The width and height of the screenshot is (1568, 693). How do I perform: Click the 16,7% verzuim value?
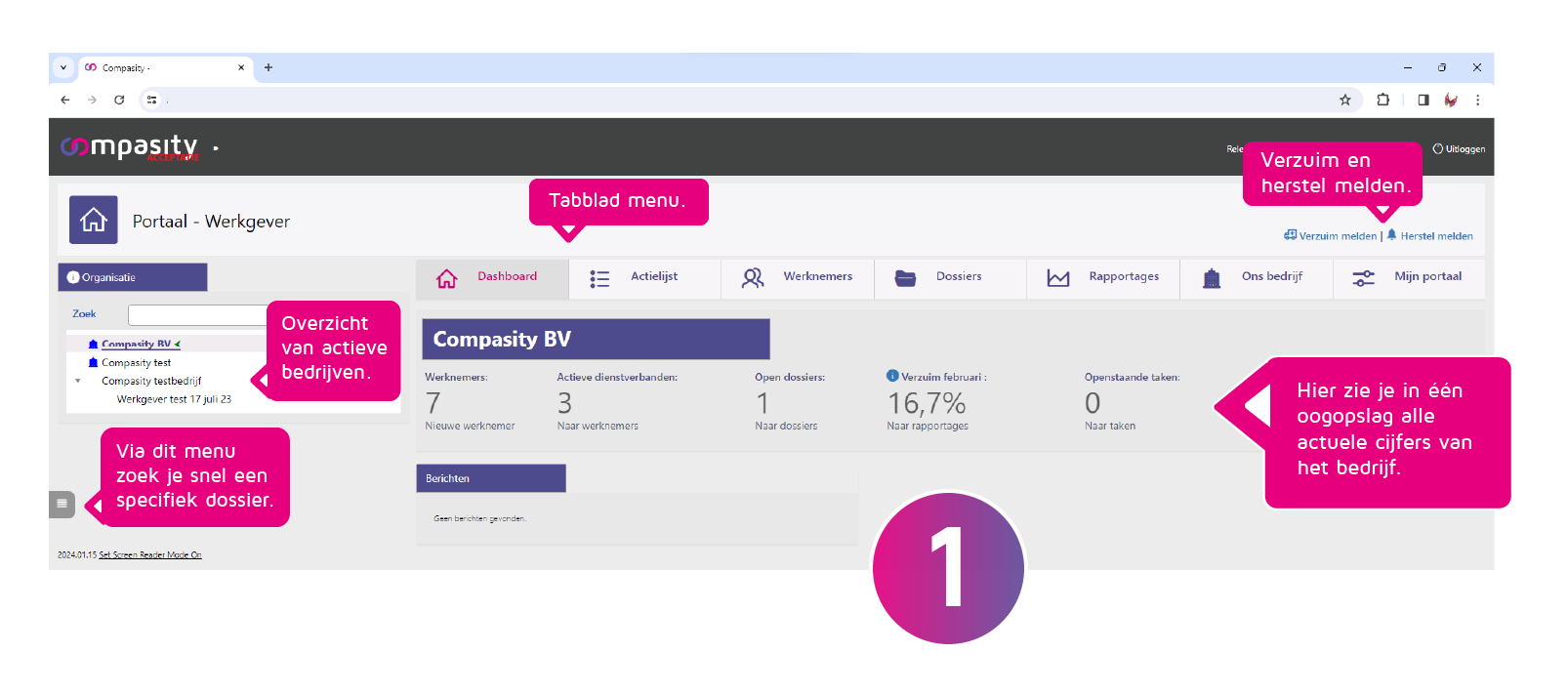point(927,403)
